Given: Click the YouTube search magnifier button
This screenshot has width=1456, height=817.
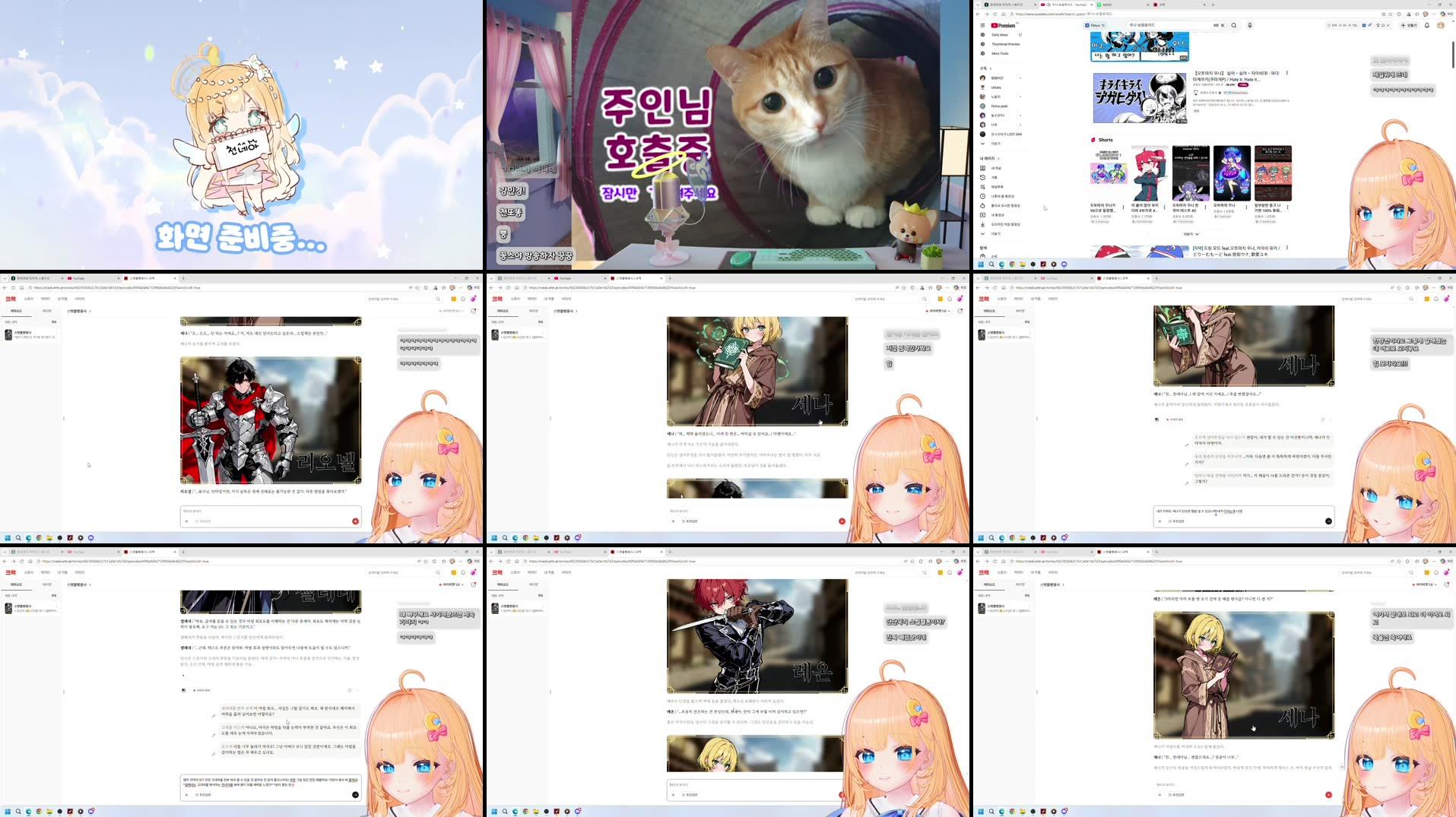Looking at the screenshot, I should (1234, 25).
